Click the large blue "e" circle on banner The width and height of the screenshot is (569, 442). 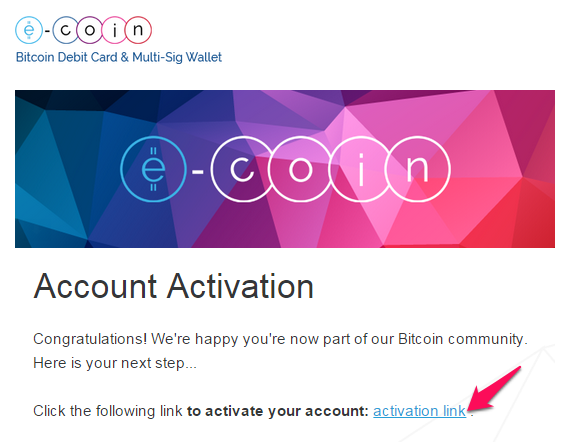tap(153, 169)
